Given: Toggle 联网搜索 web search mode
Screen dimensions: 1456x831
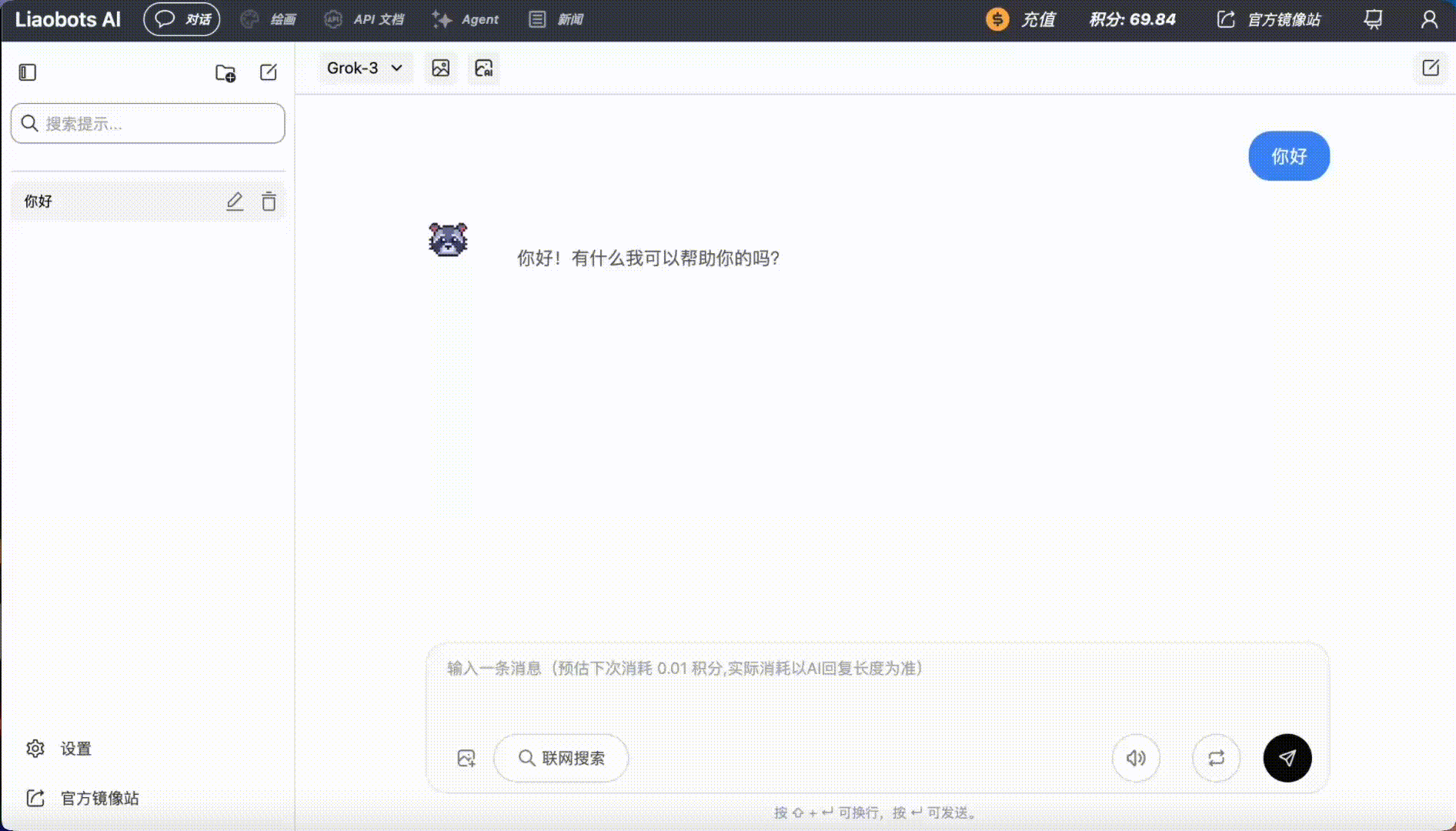Looking at the screenshot, I should point(560,758).
